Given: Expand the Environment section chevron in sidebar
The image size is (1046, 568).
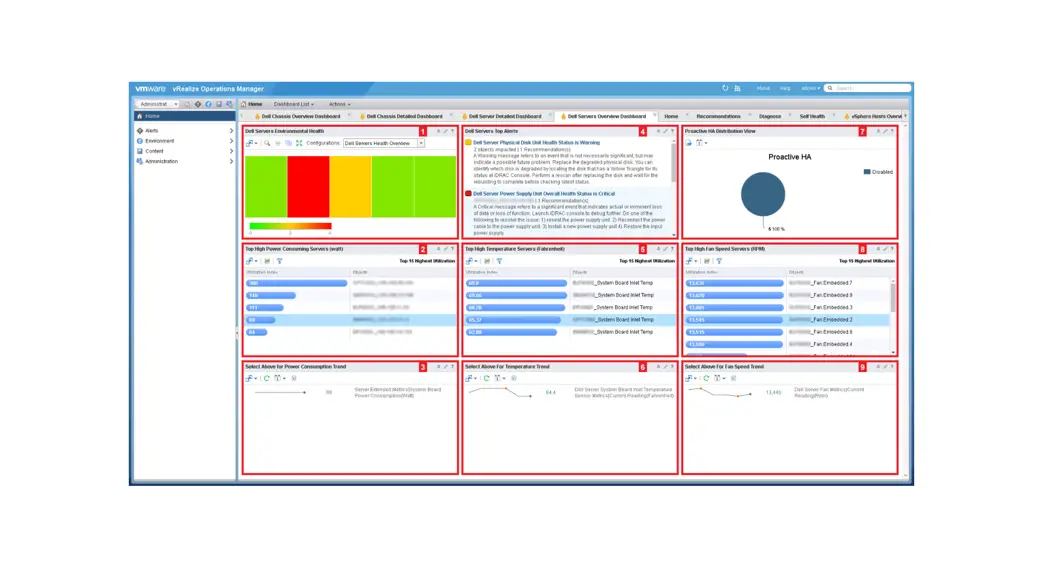Looking at the screenshot, I should coord(231,141).
